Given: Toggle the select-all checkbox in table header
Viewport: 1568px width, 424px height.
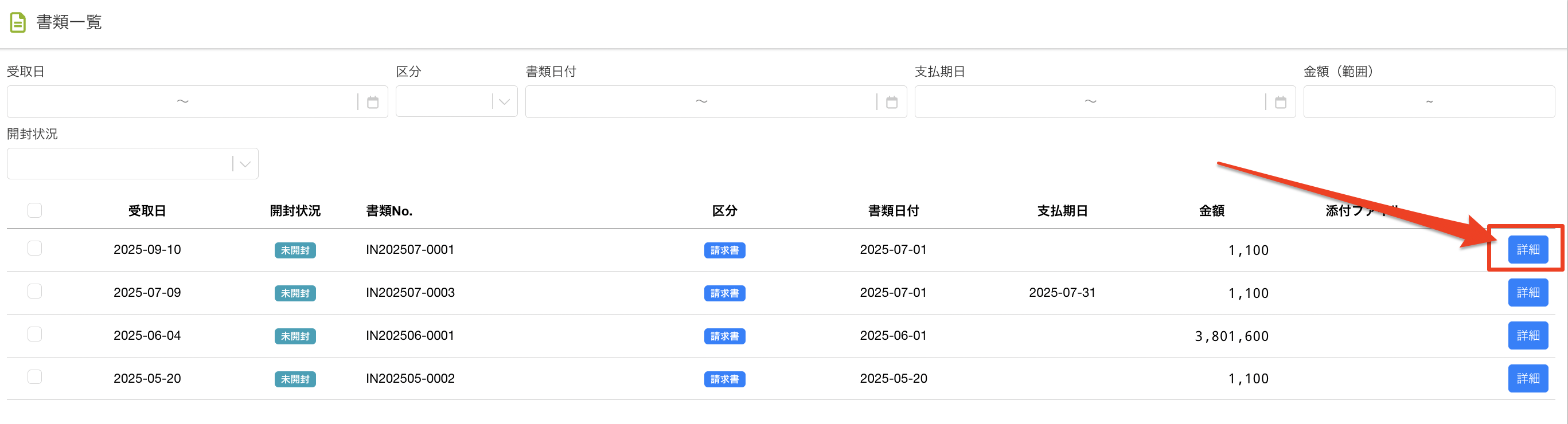Looking at the screenshot, I should point(34,210).
